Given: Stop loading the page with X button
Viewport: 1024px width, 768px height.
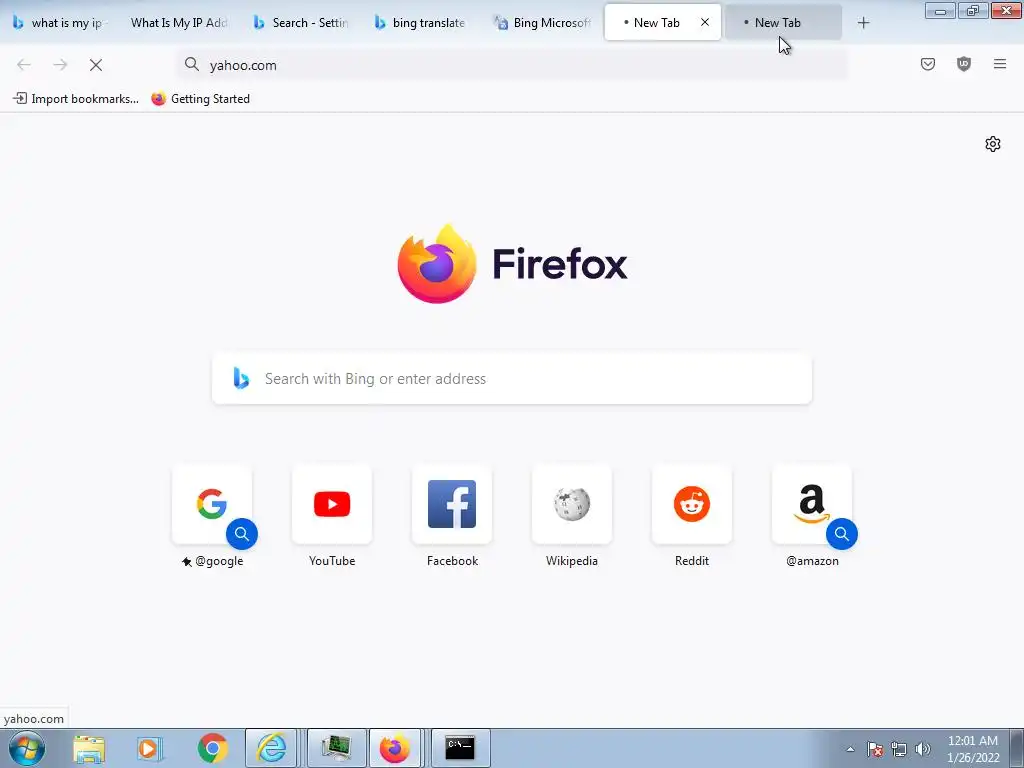Looking at the screenshot, I should (x=96, y=65).
